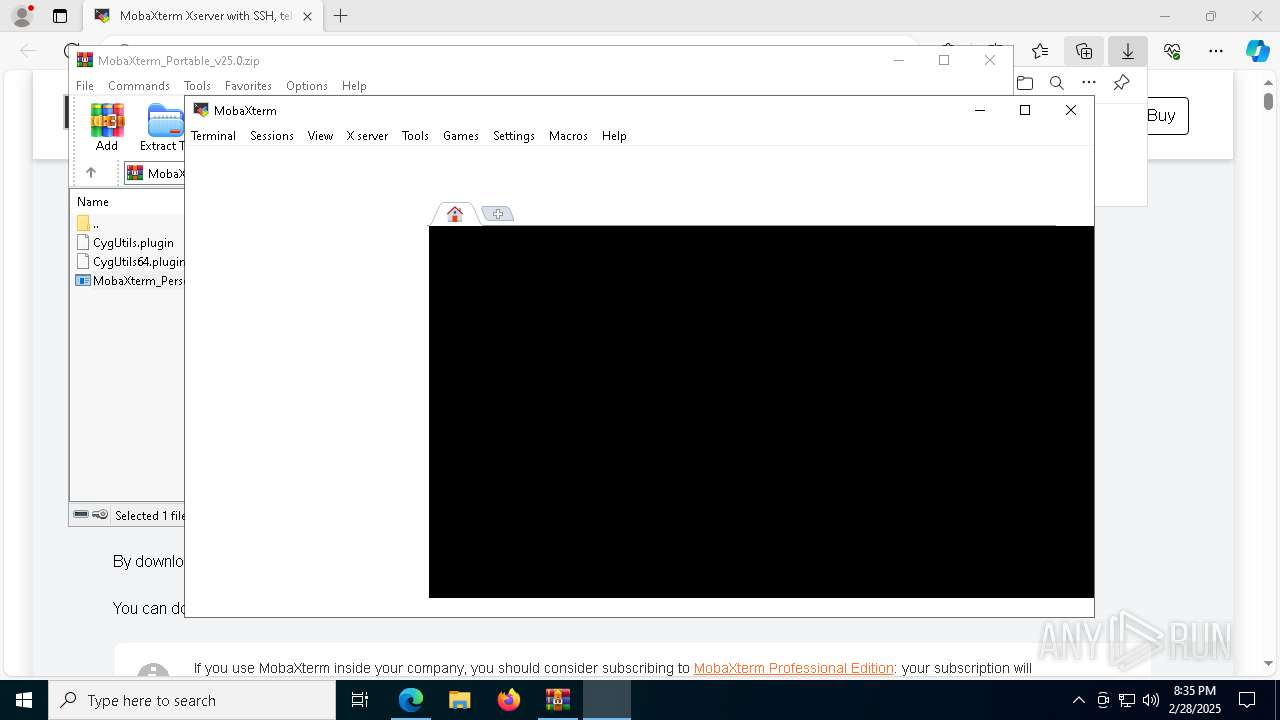Add a new tab in MobaXterm

(497, 214)
